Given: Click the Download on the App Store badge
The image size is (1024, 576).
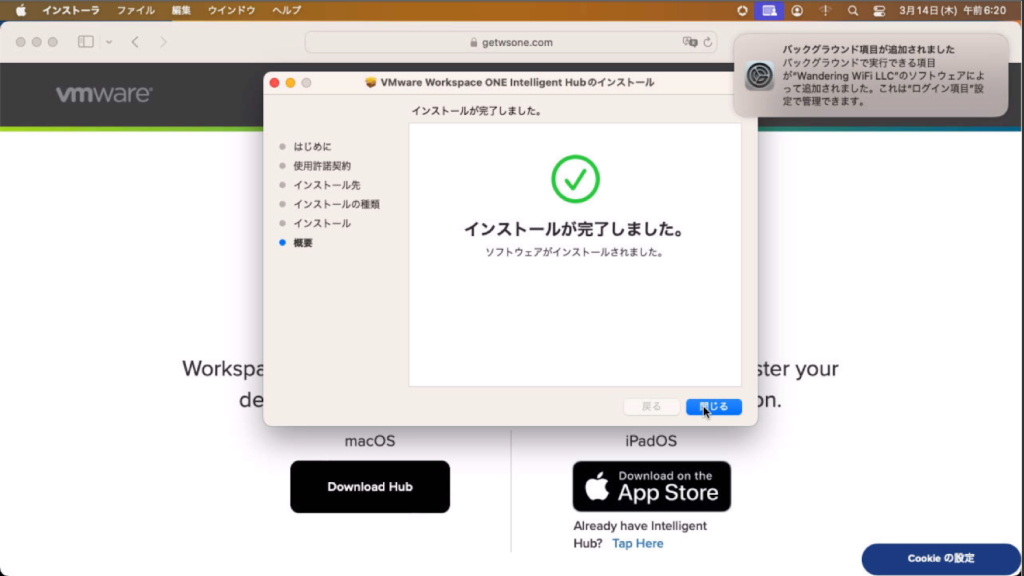Looking at the screenshot, I should 652,487.
